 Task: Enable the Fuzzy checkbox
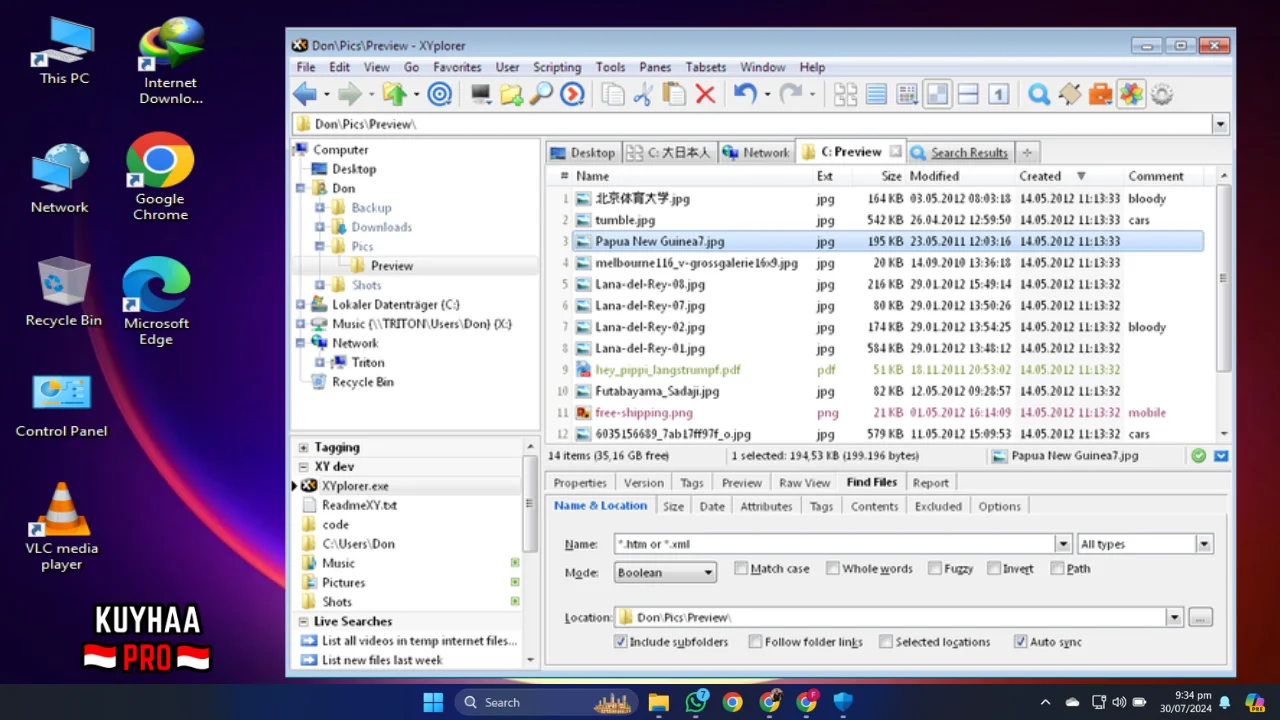[934, 568]
